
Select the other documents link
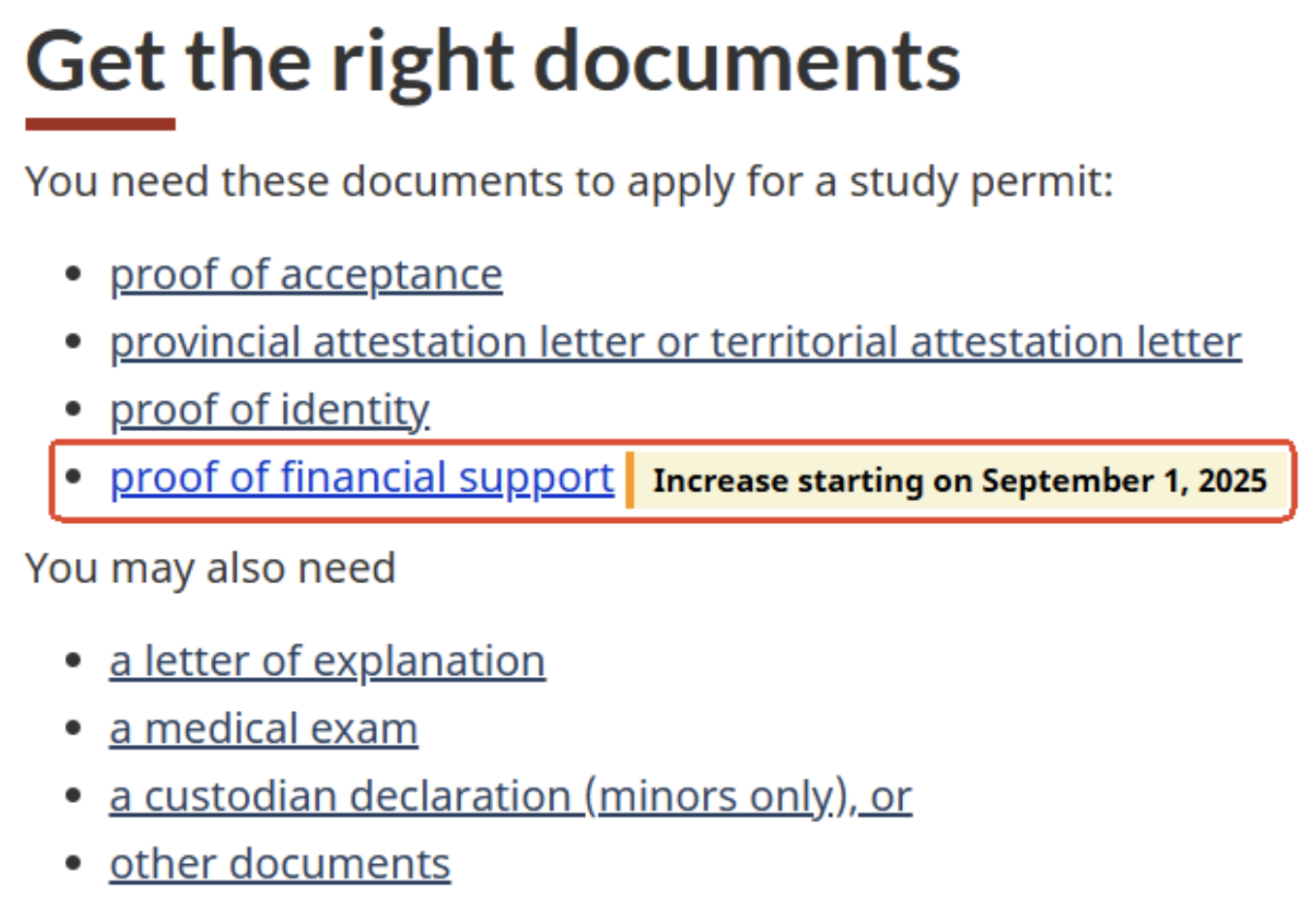279,864
